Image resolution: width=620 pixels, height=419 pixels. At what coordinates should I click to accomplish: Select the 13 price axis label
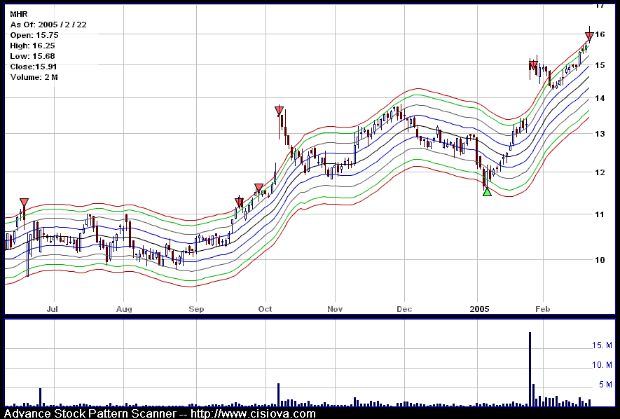[x=600, y=134]
